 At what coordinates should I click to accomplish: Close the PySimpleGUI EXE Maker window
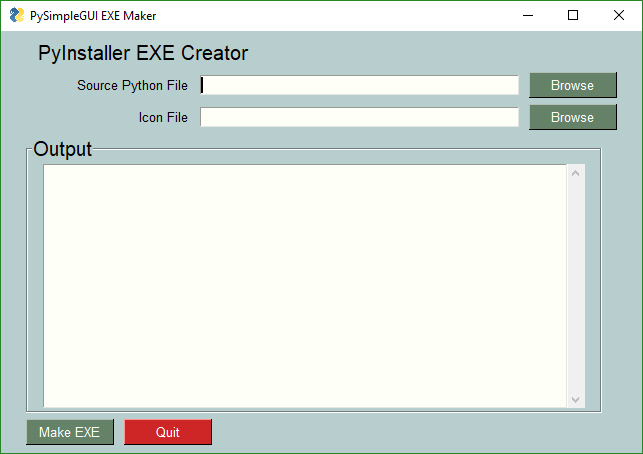[x=619, y=16]
